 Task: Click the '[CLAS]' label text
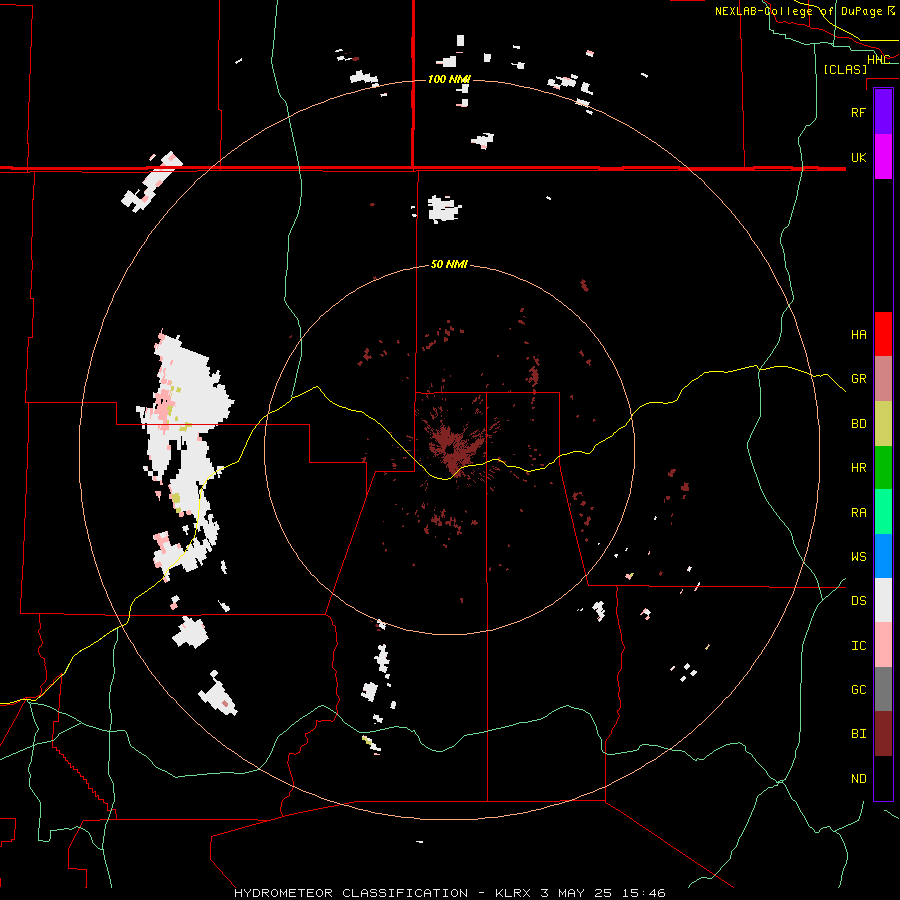(845, 69)
